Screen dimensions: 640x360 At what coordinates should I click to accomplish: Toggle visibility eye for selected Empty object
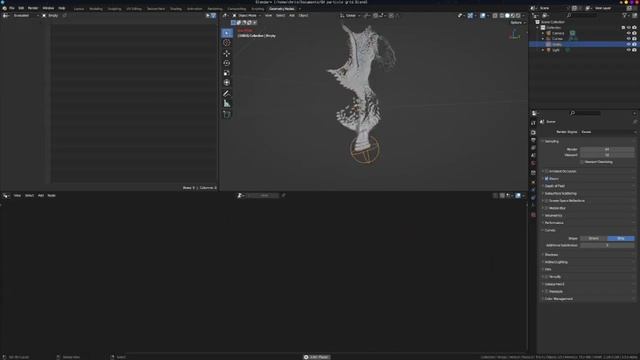click(x=629, y=44)
